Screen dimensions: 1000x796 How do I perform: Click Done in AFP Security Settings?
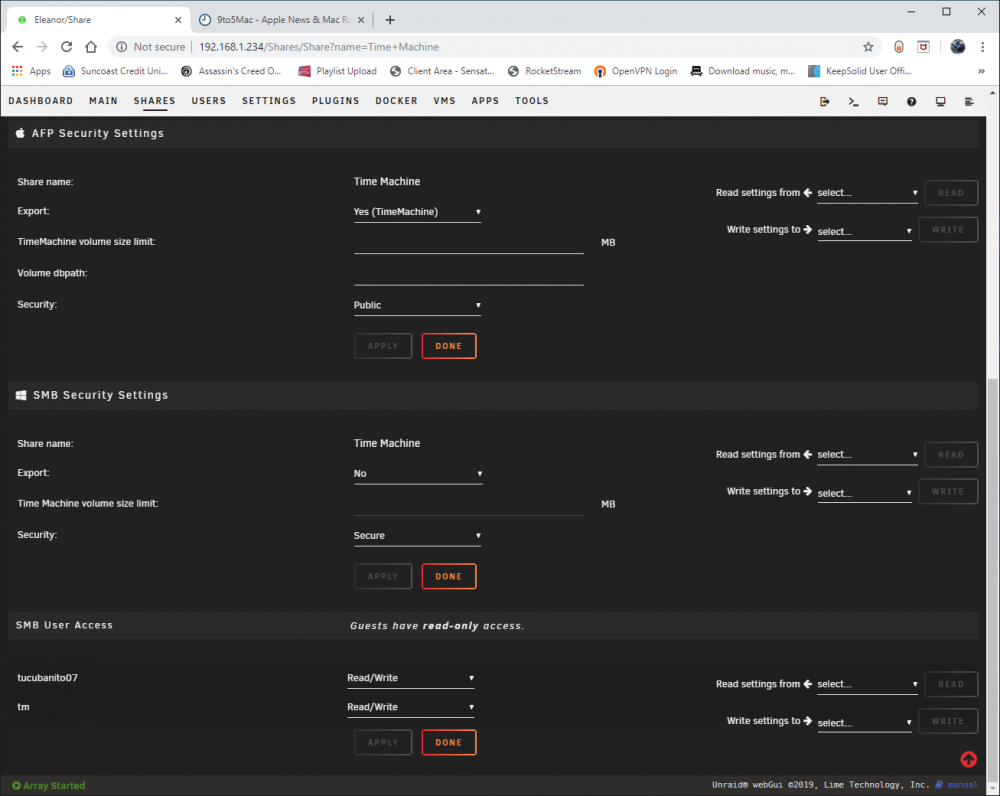pyautogui.click(x=449, y=346)
